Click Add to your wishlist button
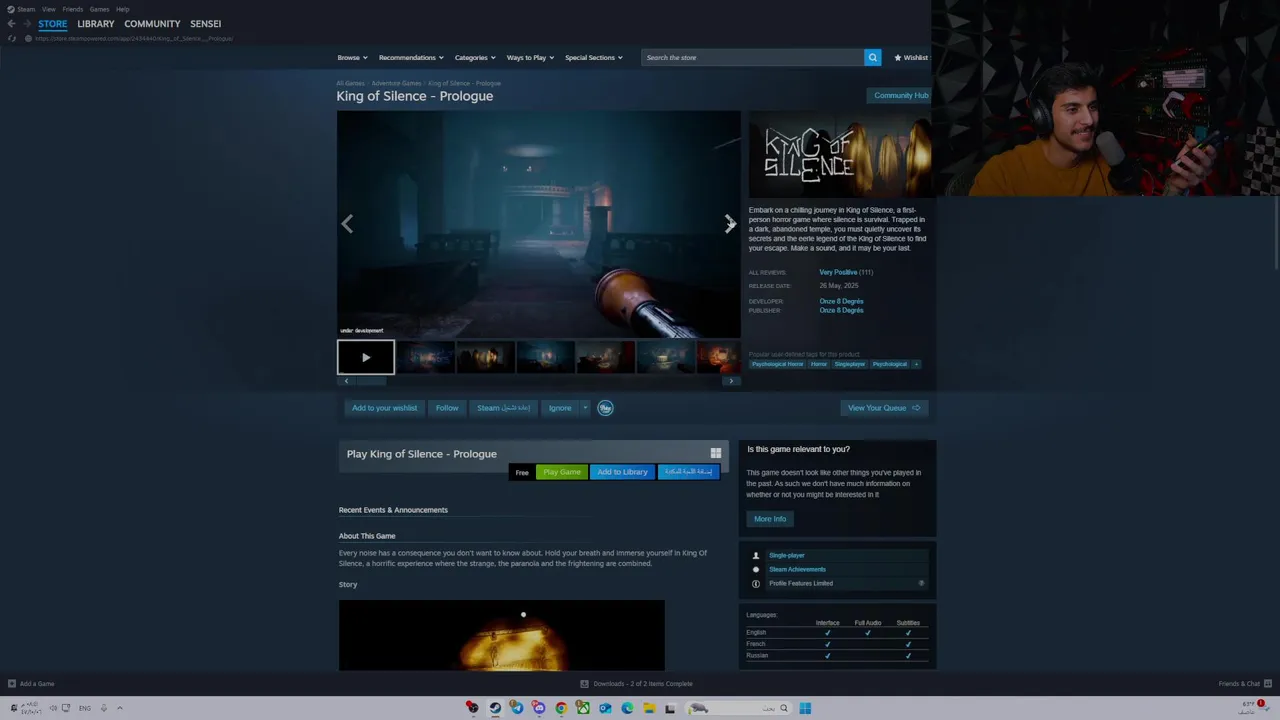This screenshot has width=1280, height=720. point(384,408)
